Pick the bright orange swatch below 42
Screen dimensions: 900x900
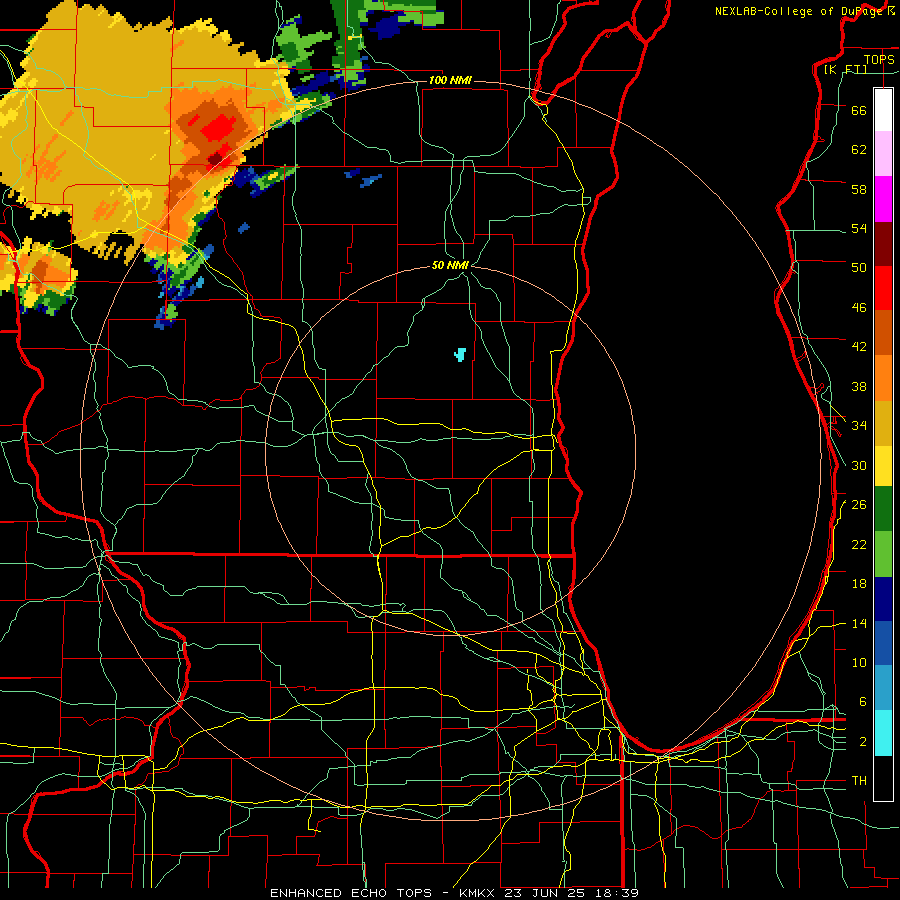click(883, 378)
